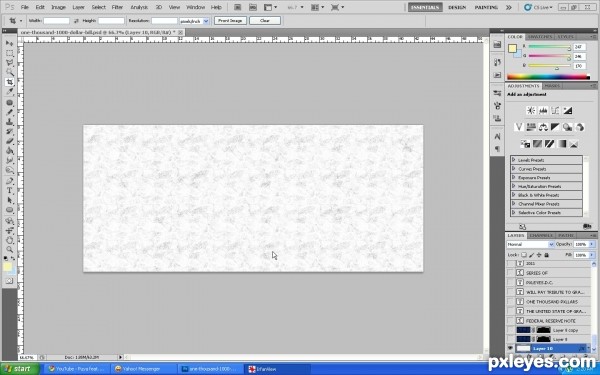Add a Brightness/Contrast adjustment
The image size is (600, 375).
click(x=531, y=111)
